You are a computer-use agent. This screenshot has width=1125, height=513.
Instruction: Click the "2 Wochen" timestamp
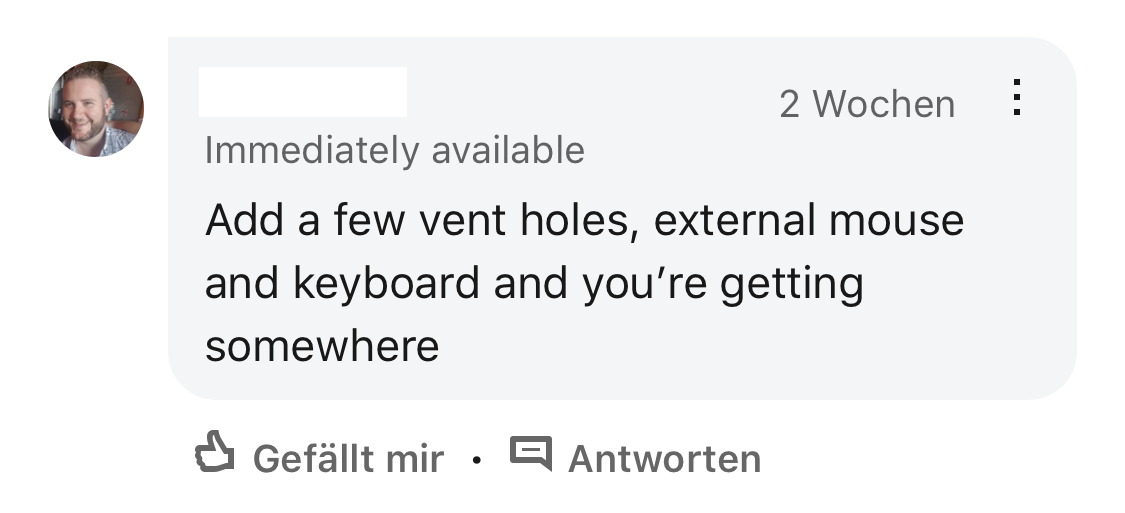(866, 104)
